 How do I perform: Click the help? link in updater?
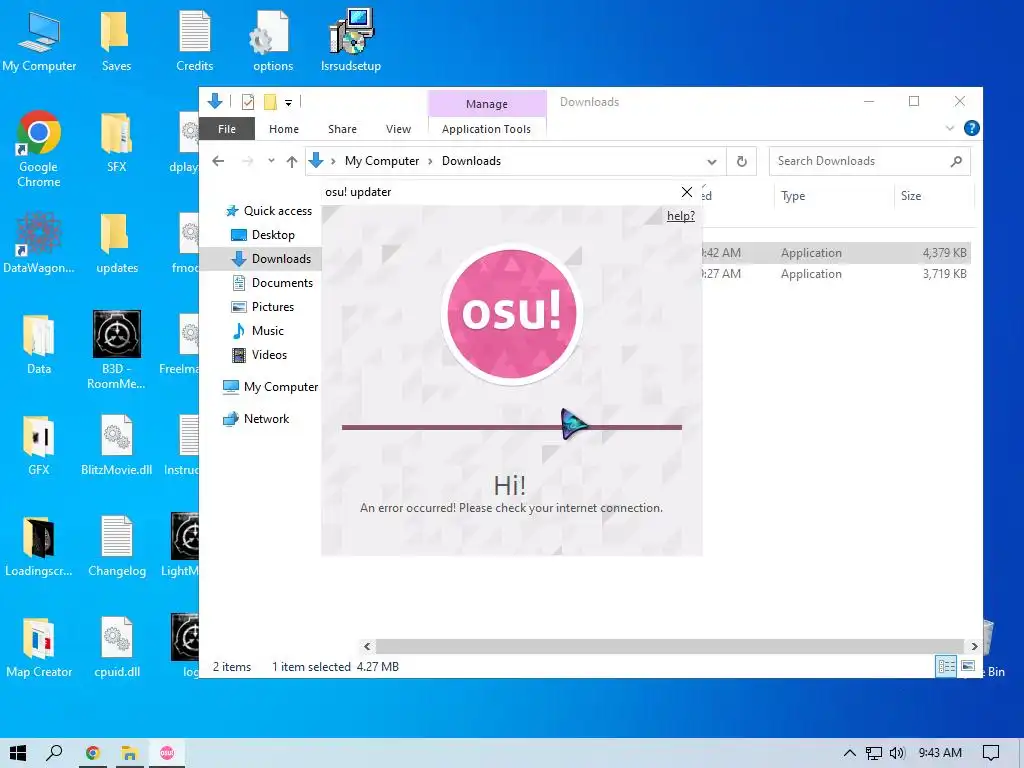coord(680,216)
